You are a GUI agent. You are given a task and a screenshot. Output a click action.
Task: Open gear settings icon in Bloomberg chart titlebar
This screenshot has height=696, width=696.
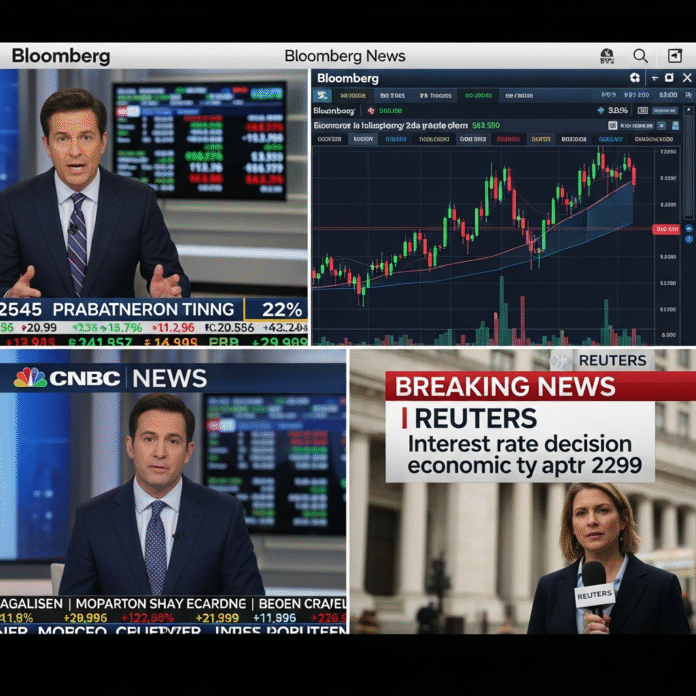(635, 78)
